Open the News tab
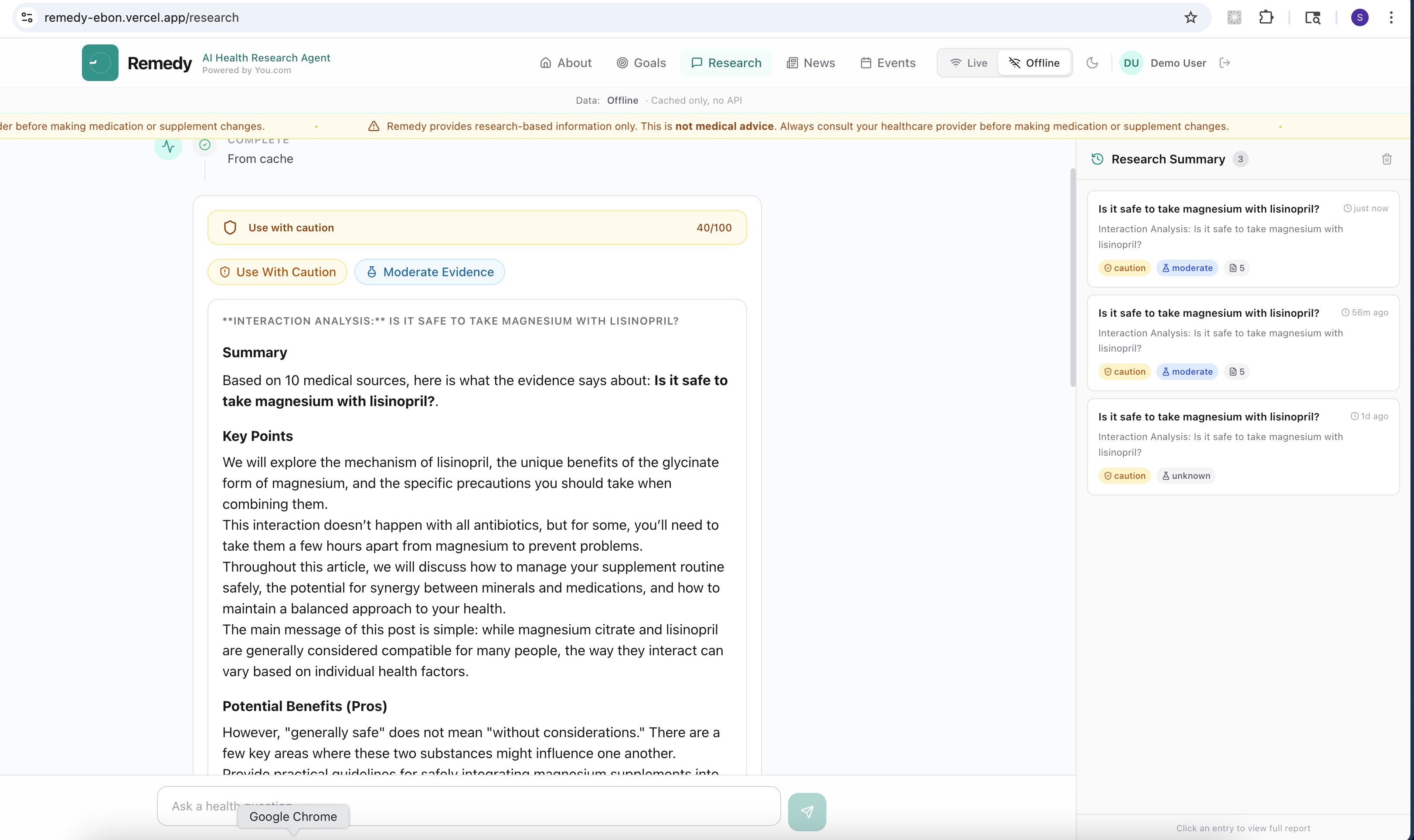1414x840 pixels. point(811,63)
